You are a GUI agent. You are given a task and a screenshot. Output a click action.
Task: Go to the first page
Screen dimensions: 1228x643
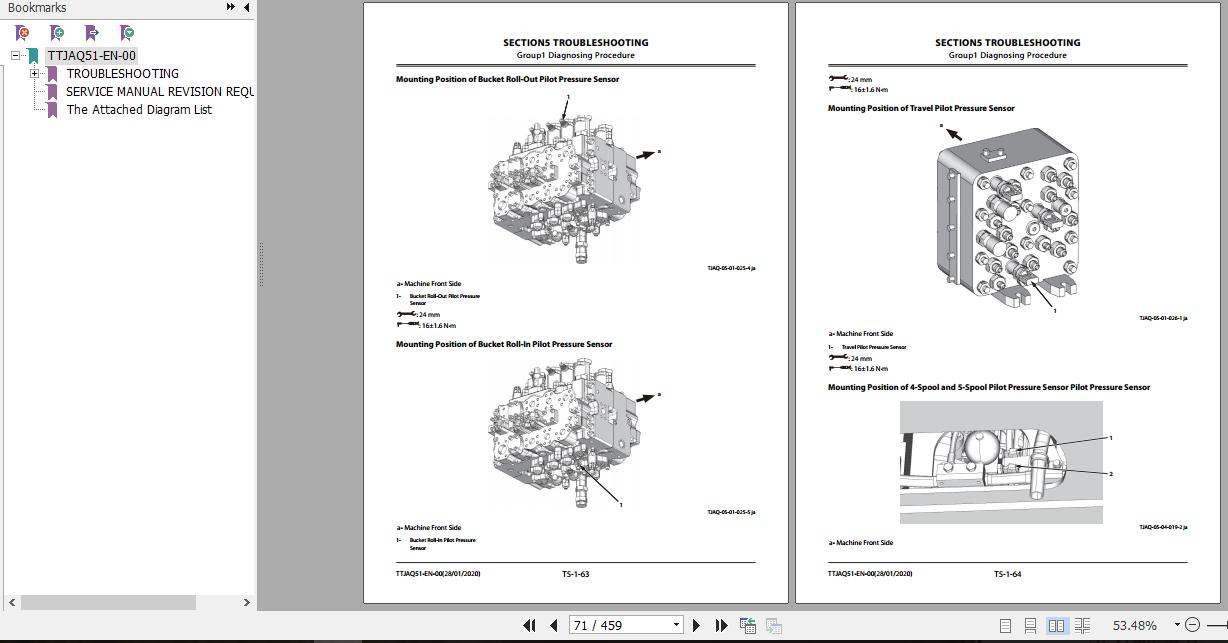(529, 625)
